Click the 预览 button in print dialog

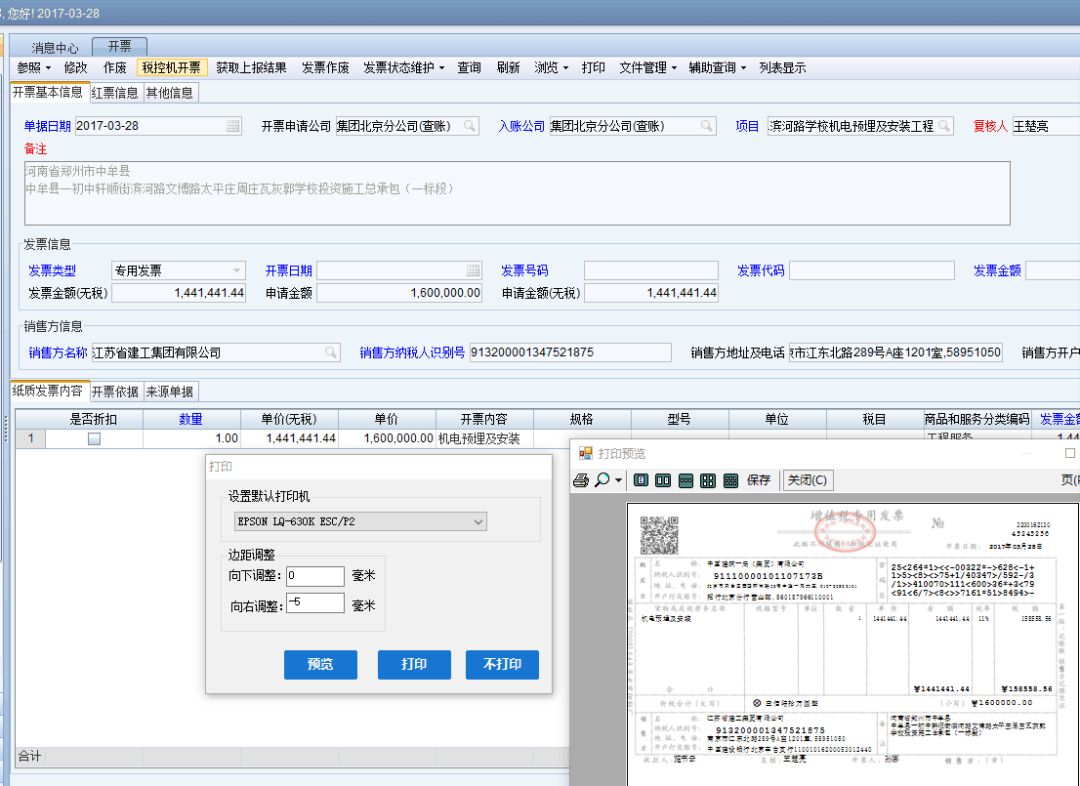coord(320,664)
